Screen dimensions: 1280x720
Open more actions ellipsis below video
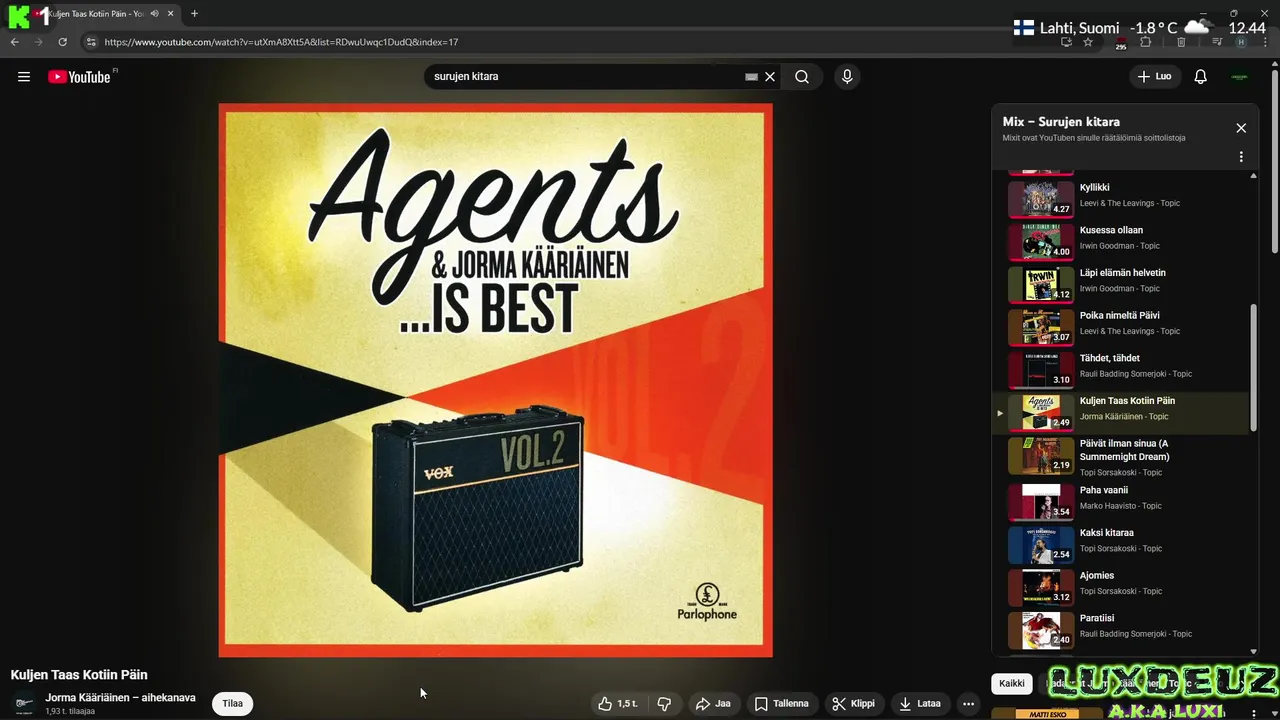coord(968,704)
